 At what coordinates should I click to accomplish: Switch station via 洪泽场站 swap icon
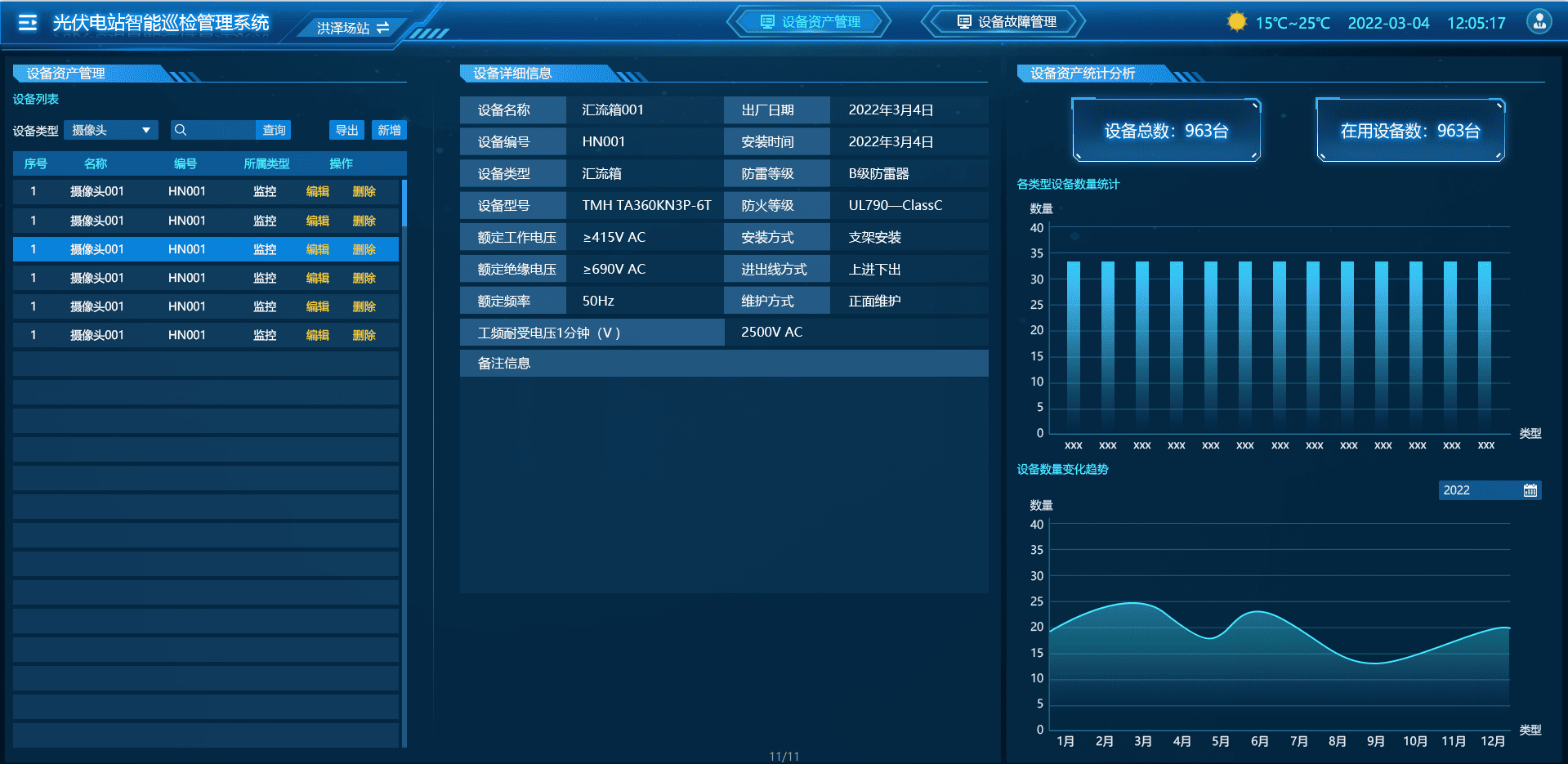click(382, 28)
